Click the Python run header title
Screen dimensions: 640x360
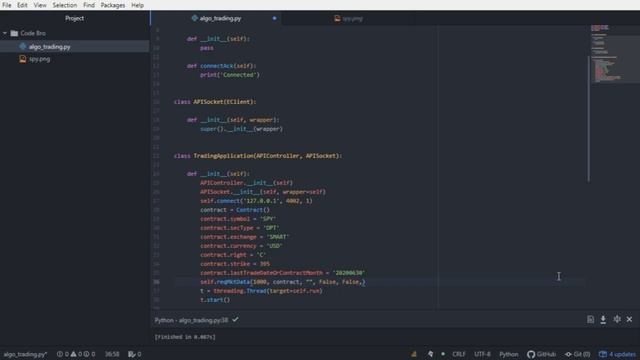click(x=191, y=320)
